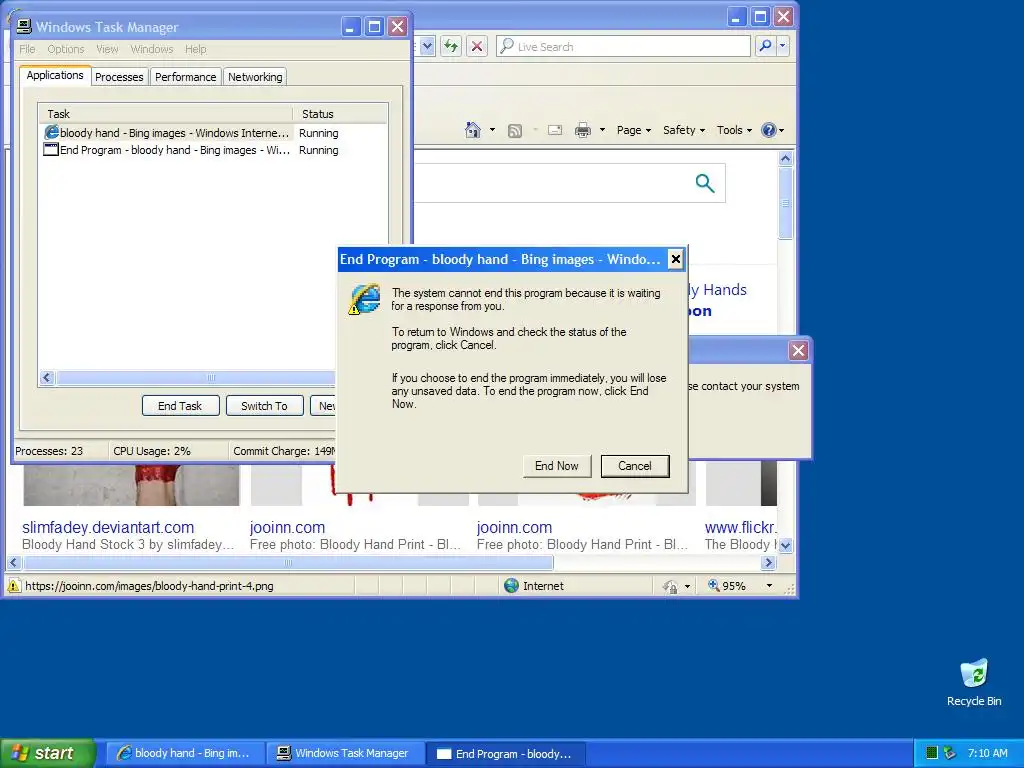Open the Print dropdown arrow
Image resolution: width=1024 pixels, height=768 pixels.
602,130
